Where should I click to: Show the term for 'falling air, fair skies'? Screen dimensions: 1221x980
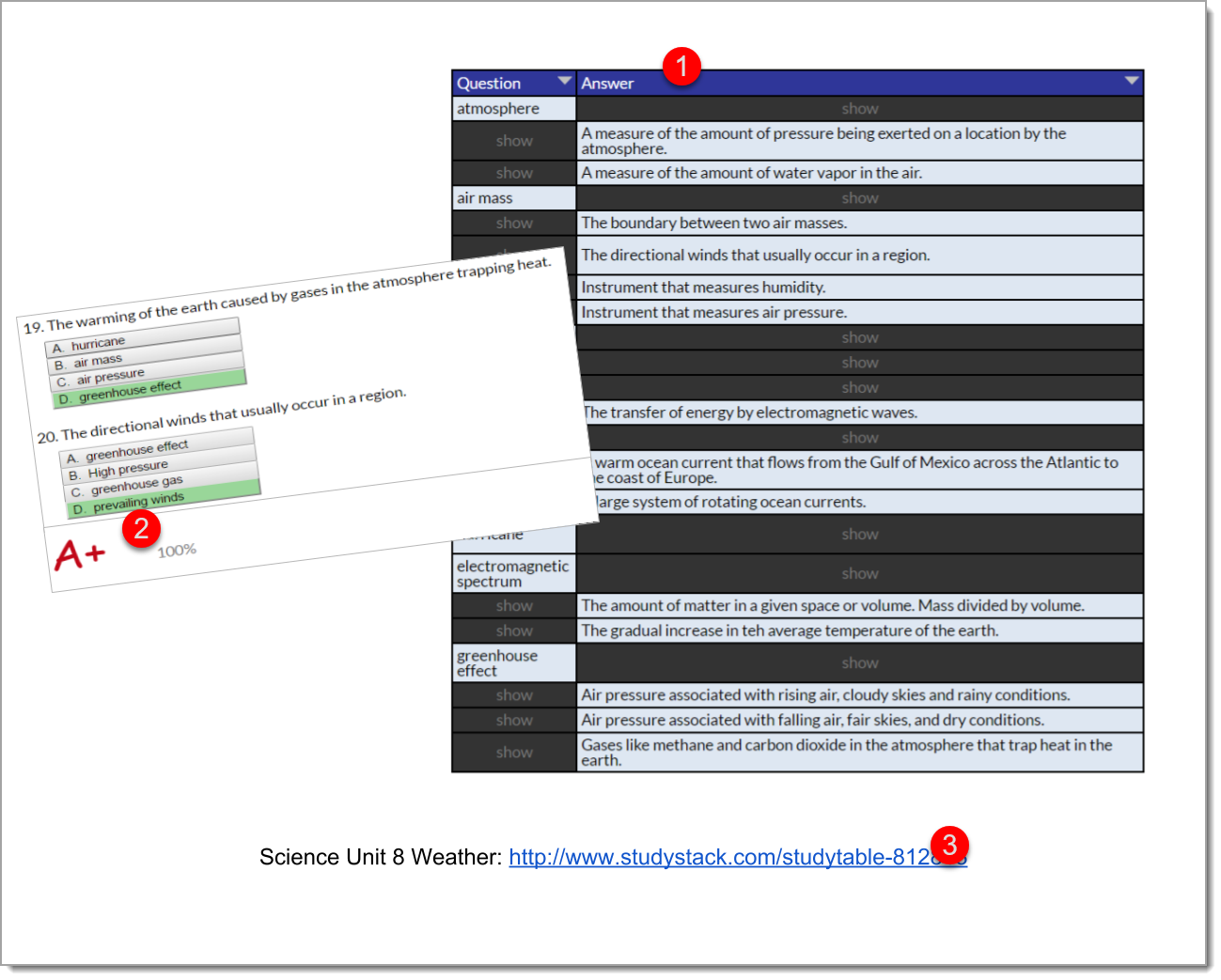pyautogui.click(x=514, y=721)
